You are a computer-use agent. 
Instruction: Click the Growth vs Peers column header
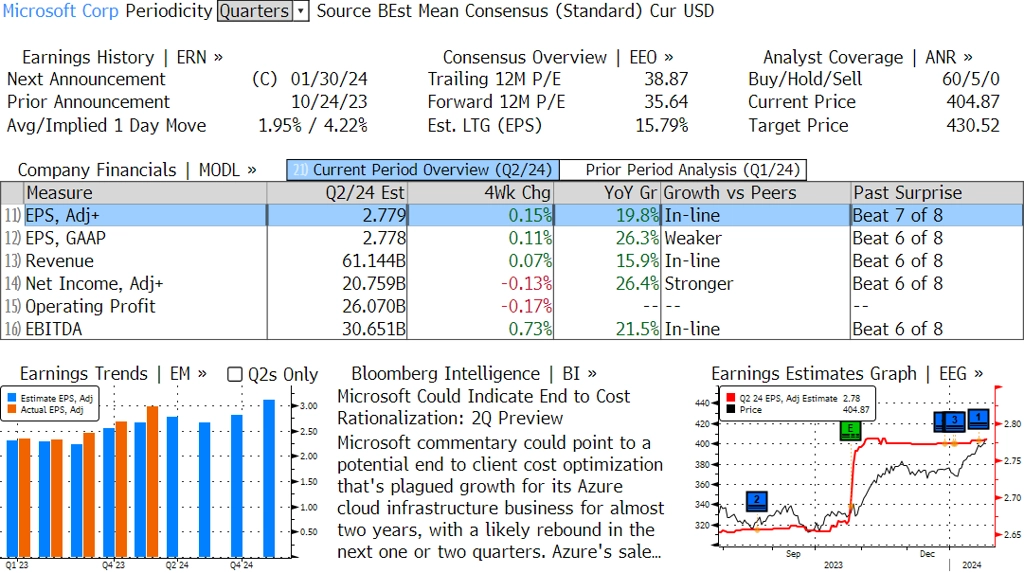[x=756, y=193]
